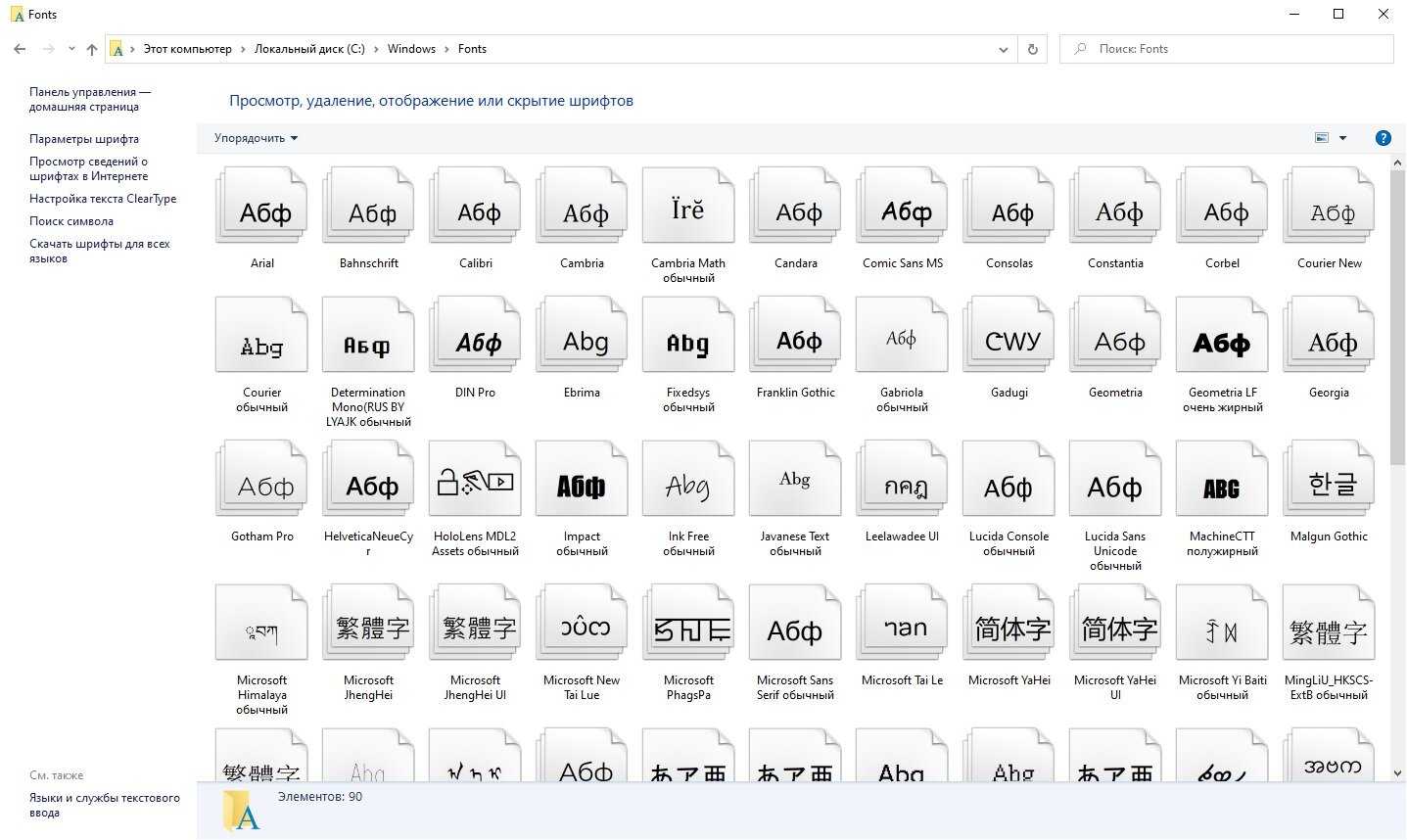Select the Franklin Gothic font icon
The width and height of the screenshot is (1407, 840).
click(x=795, y=335)
